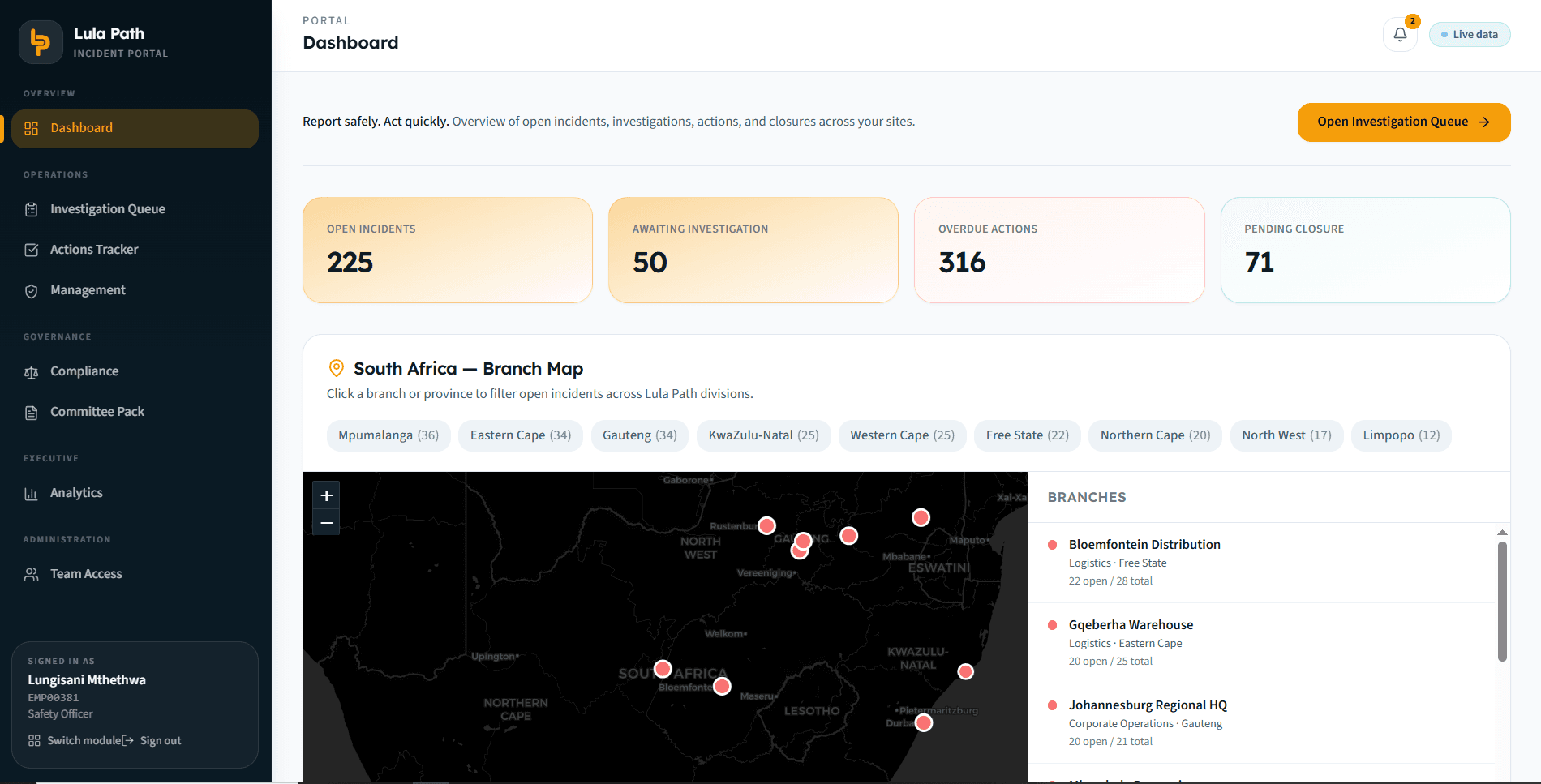
Task: Click the Switch module grid icon
Action: click(x=34, y=741)
